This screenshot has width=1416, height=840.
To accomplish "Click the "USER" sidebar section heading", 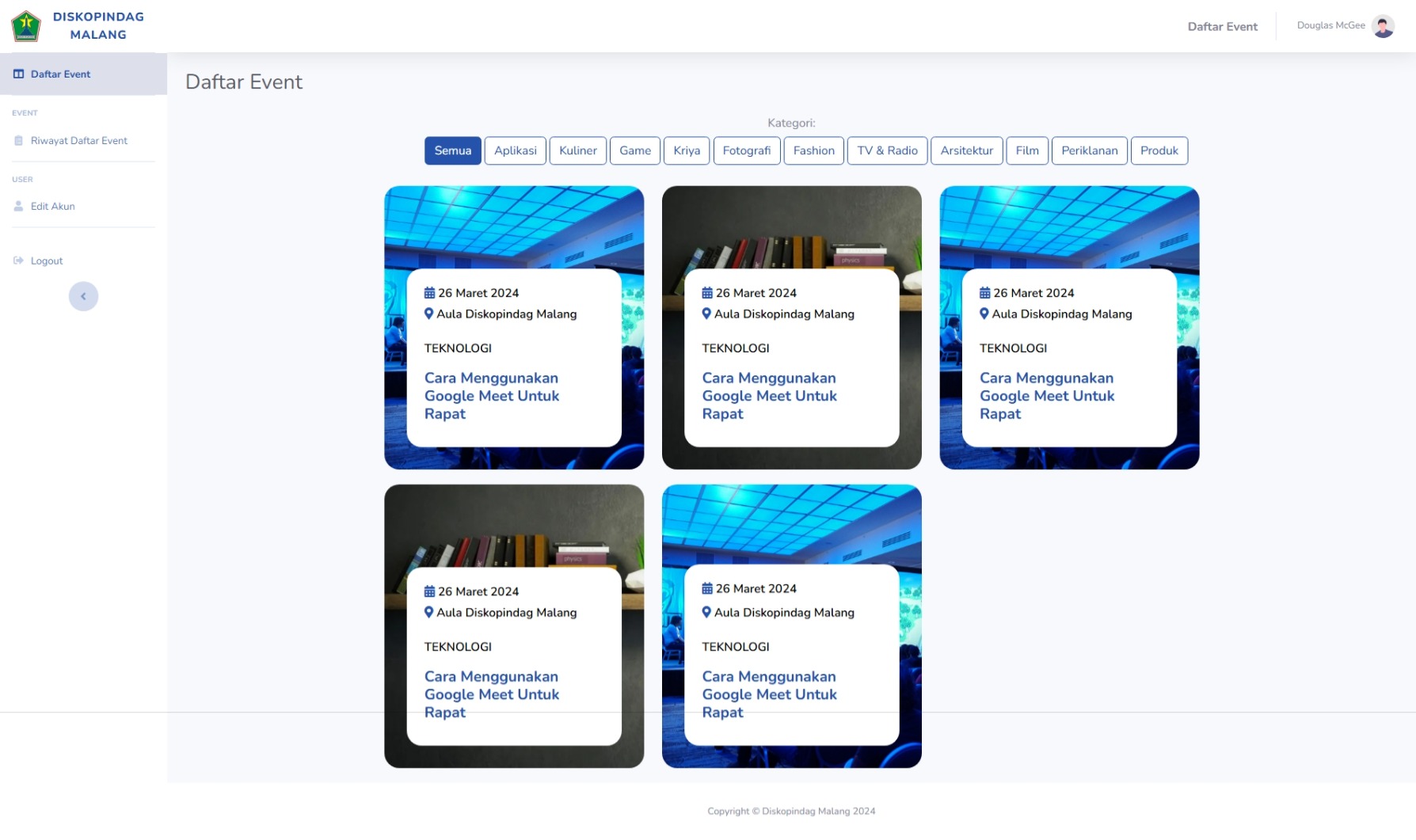I will [x=22, y=180].
